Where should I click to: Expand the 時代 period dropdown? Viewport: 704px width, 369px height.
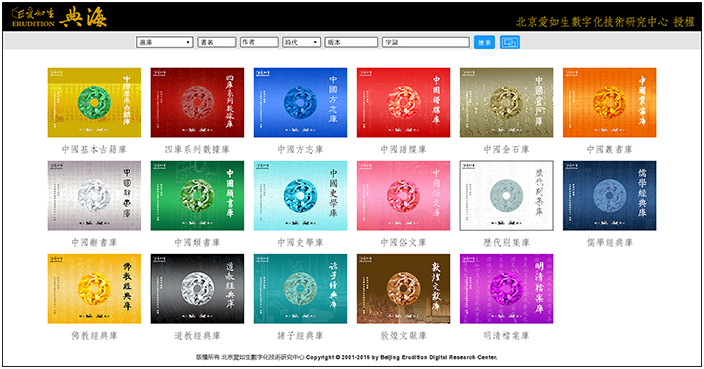302,42
